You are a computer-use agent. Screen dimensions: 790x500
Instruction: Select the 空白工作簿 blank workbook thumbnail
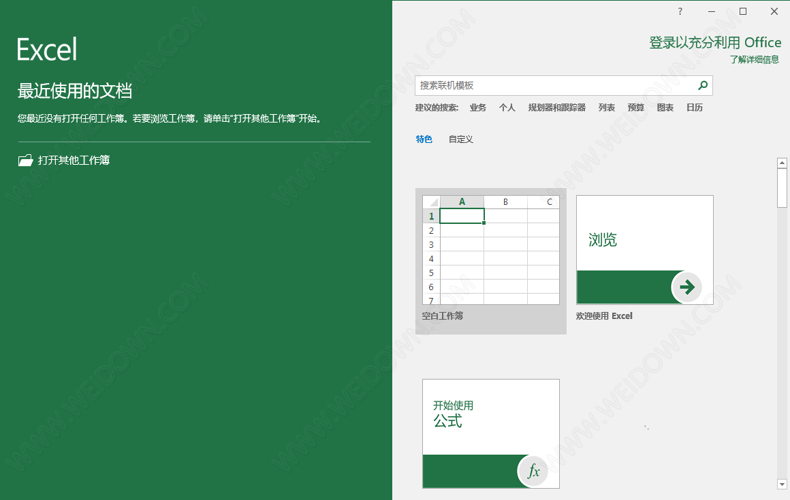click(x=491, y=250)
